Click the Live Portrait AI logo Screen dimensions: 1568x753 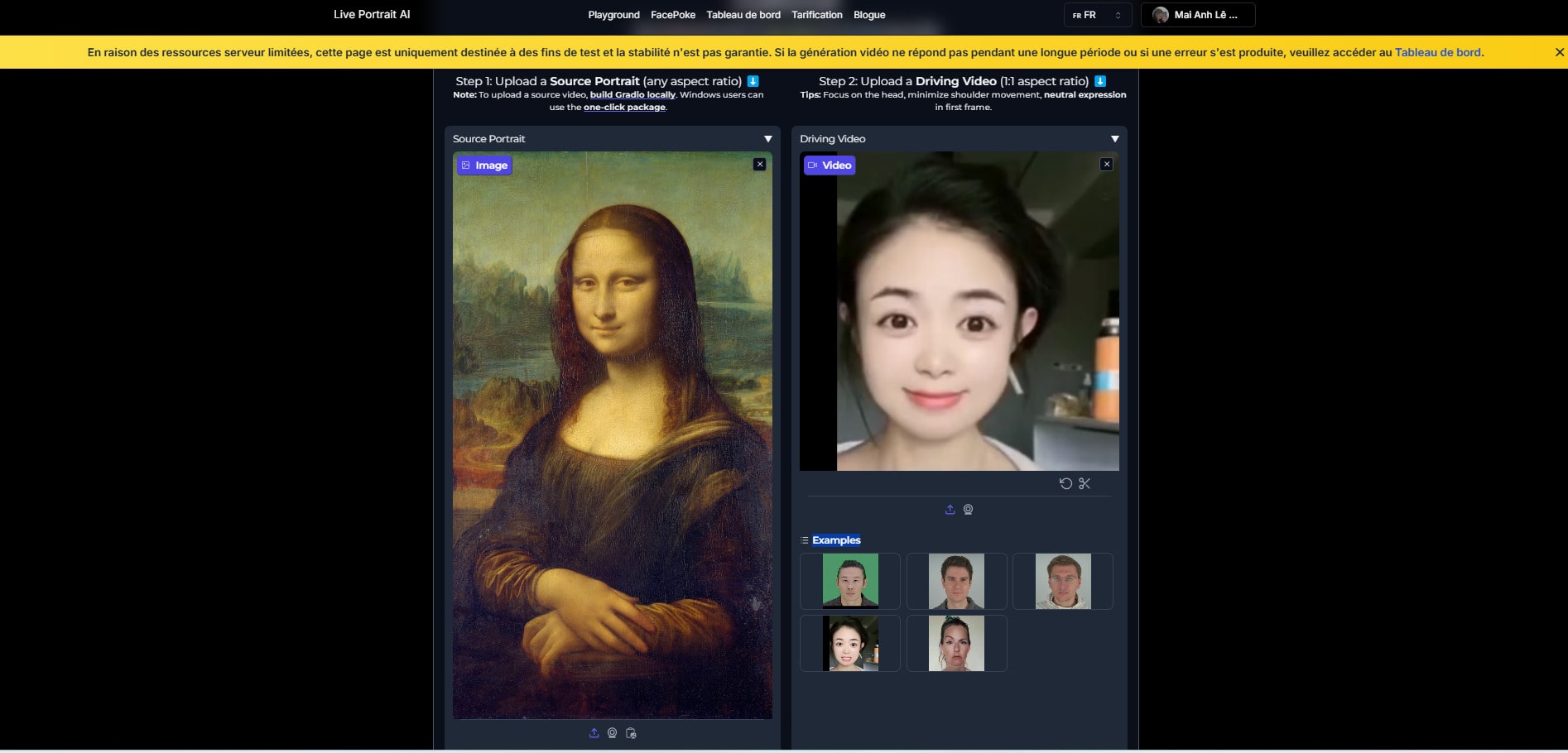372,14
